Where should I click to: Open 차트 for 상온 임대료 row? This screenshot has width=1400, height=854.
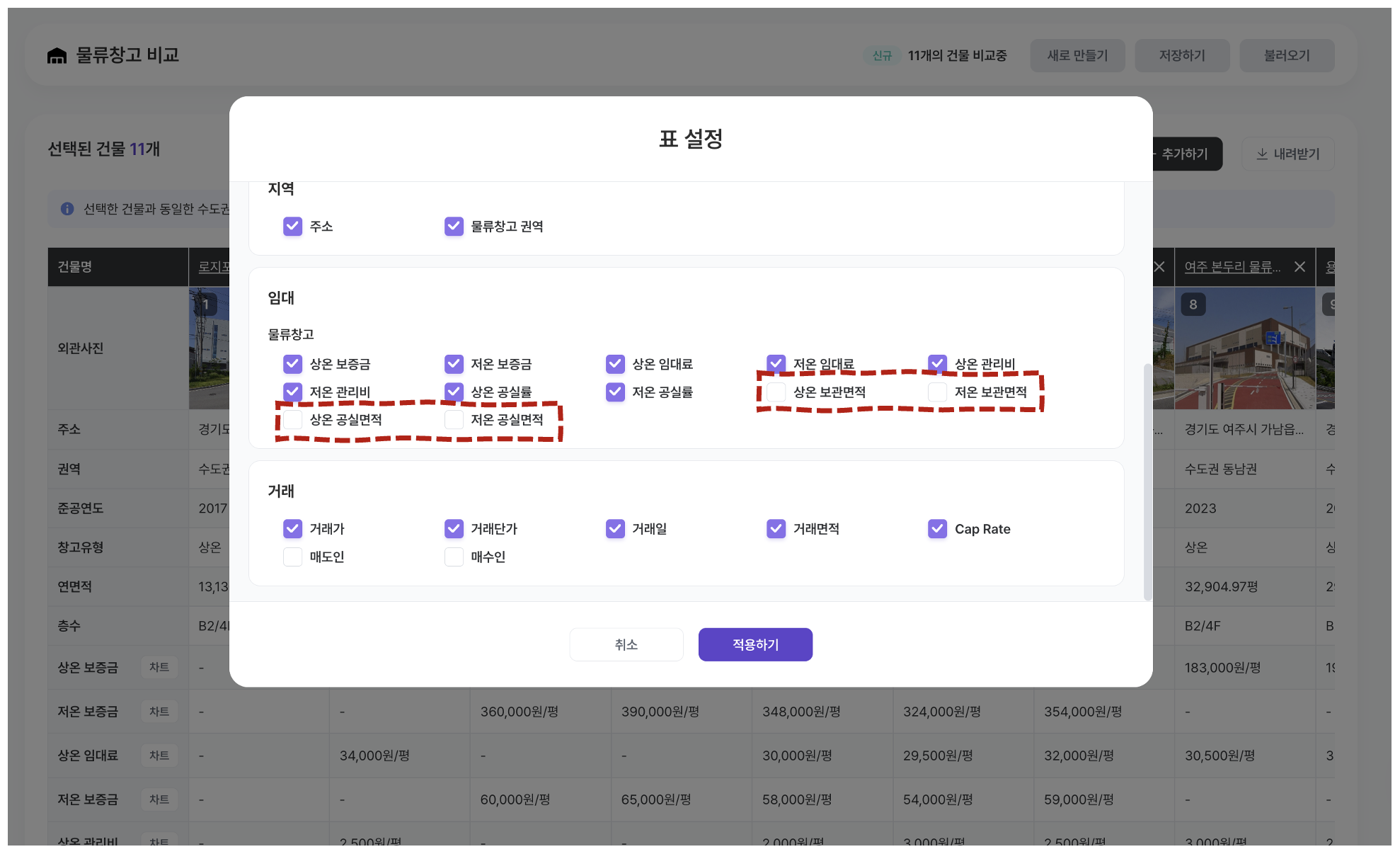coord(159,756)
